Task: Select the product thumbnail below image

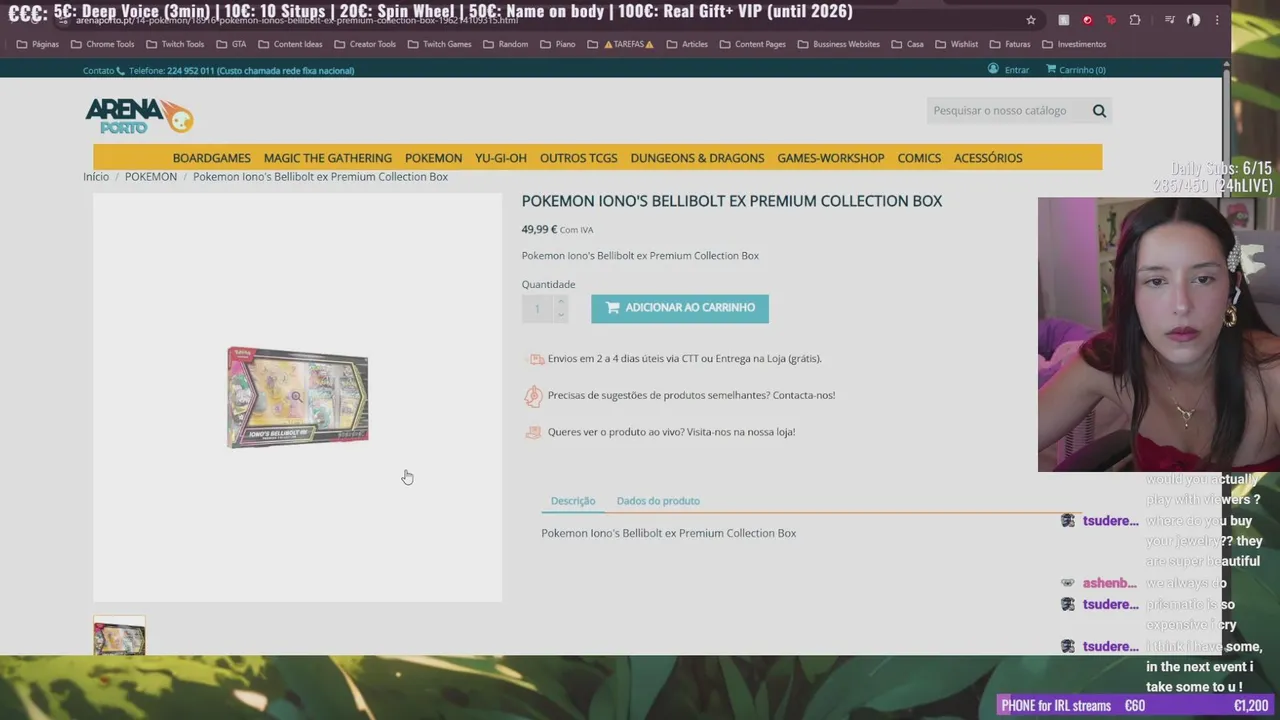Action: coord(119,636)
